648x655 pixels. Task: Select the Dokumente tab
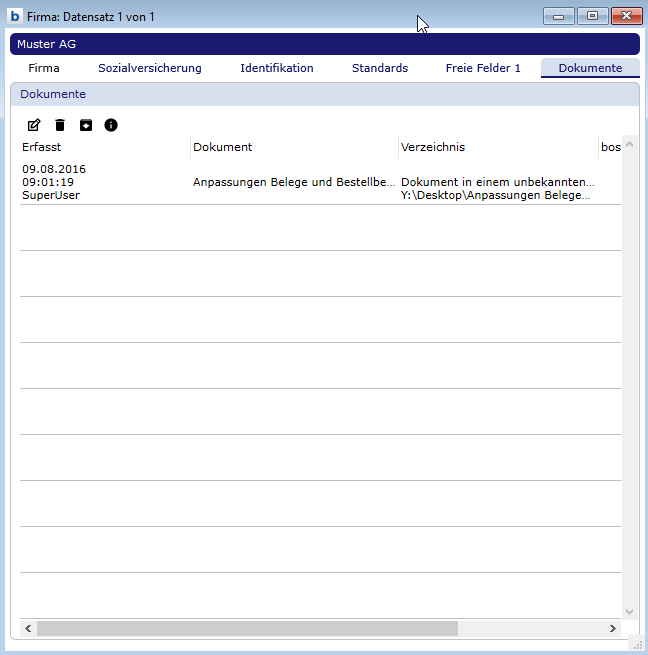click(590, 68)
